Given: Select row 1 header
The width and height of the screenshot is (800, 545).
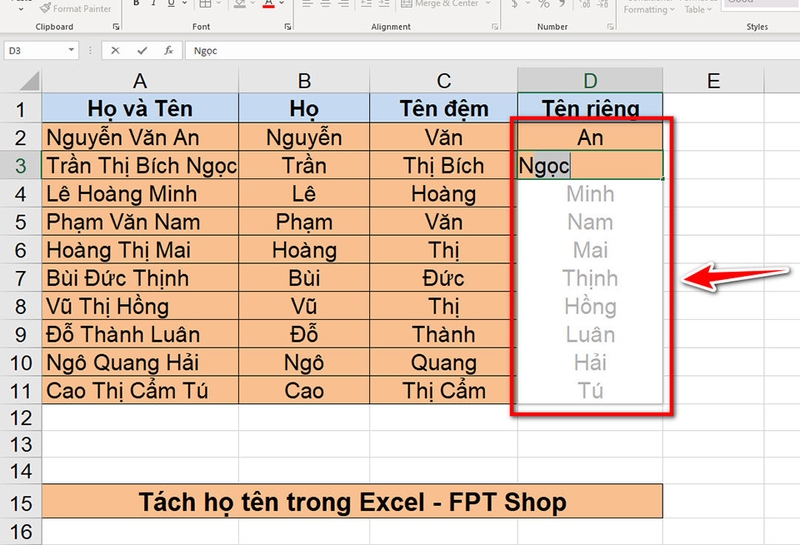Looking at the screenshot, I should coord(20,109).
